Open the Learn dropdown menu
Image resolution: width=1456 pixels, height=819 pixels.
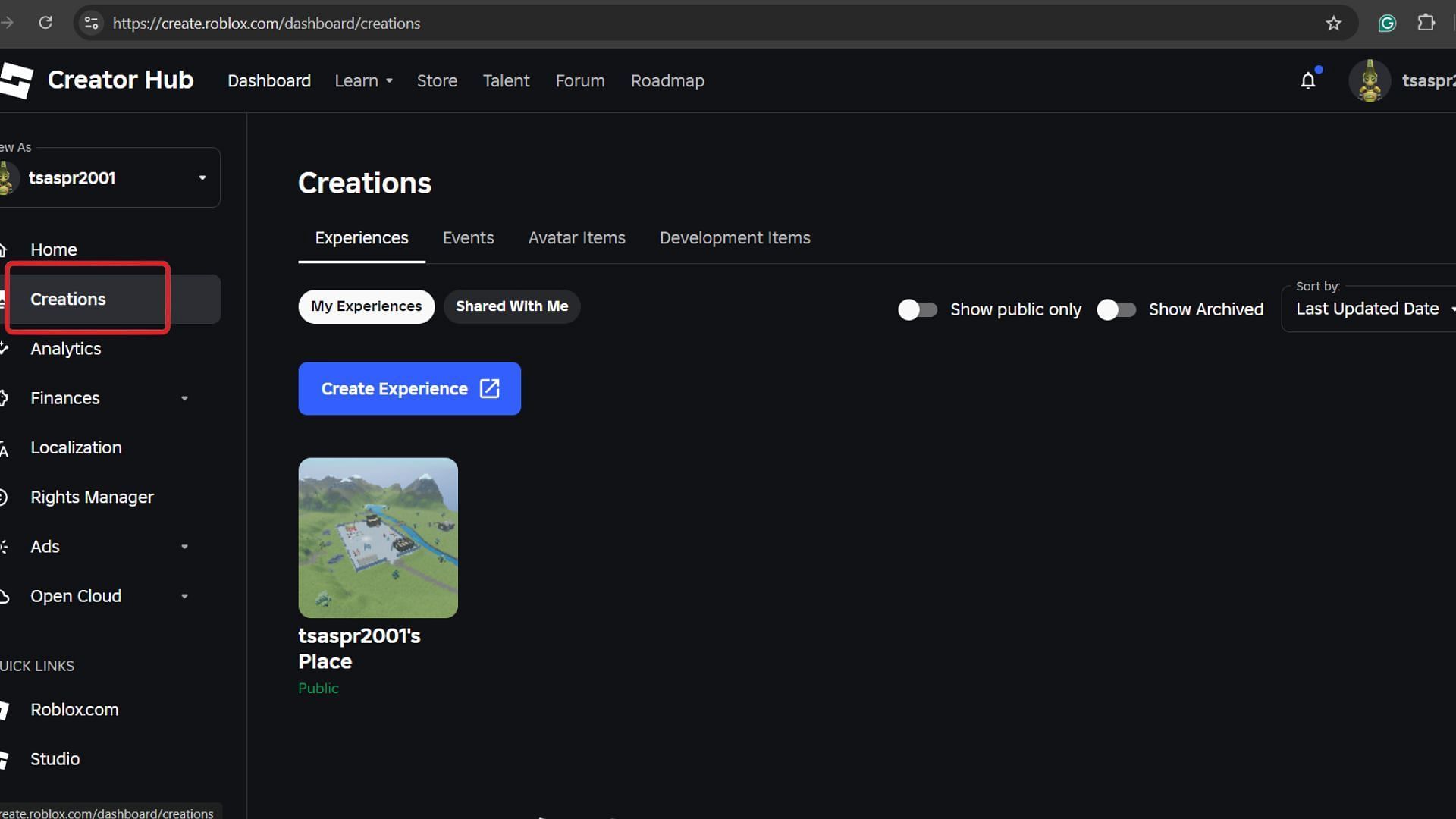tap(363, 80)
